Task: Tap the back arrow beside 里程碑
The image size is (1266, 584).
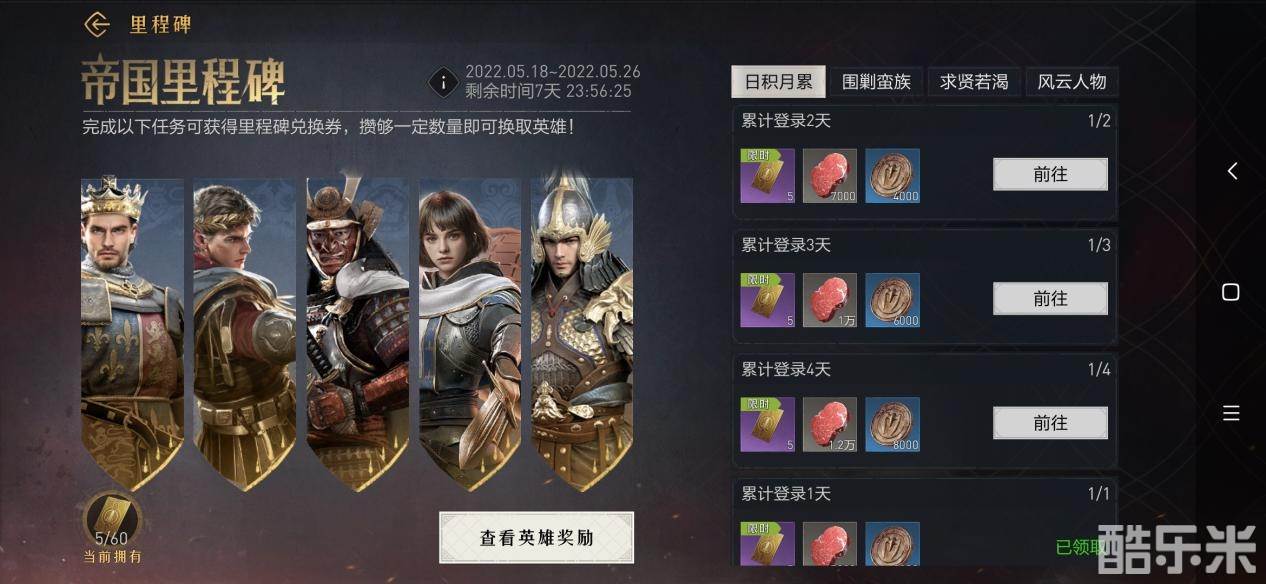Action: (x=97, y=24)
